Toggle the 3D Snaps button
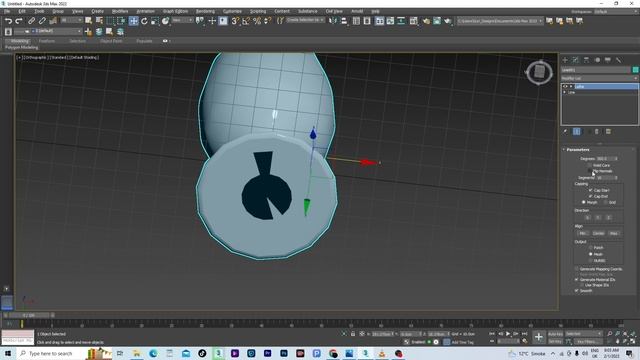 click(x=235, y=21)
